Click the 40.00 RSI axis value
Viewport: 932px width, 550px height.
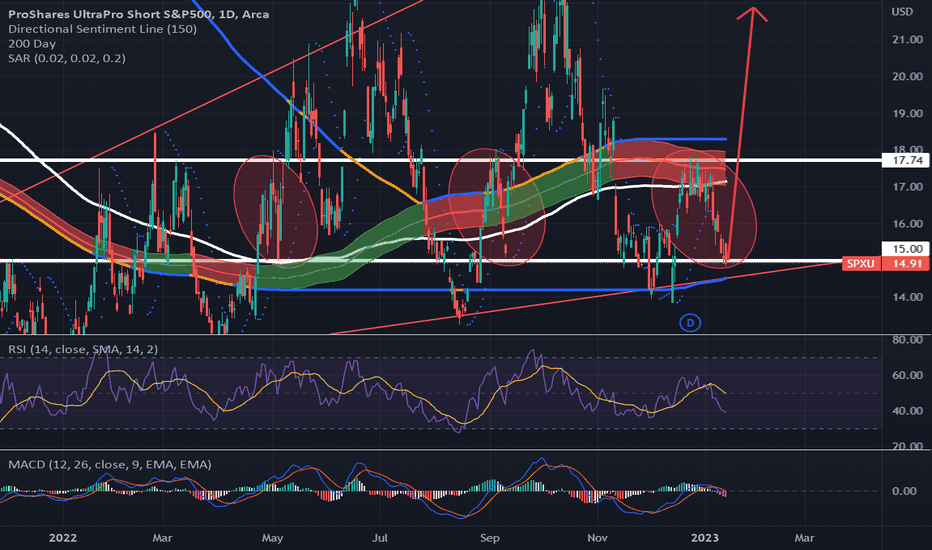[907, 411]
